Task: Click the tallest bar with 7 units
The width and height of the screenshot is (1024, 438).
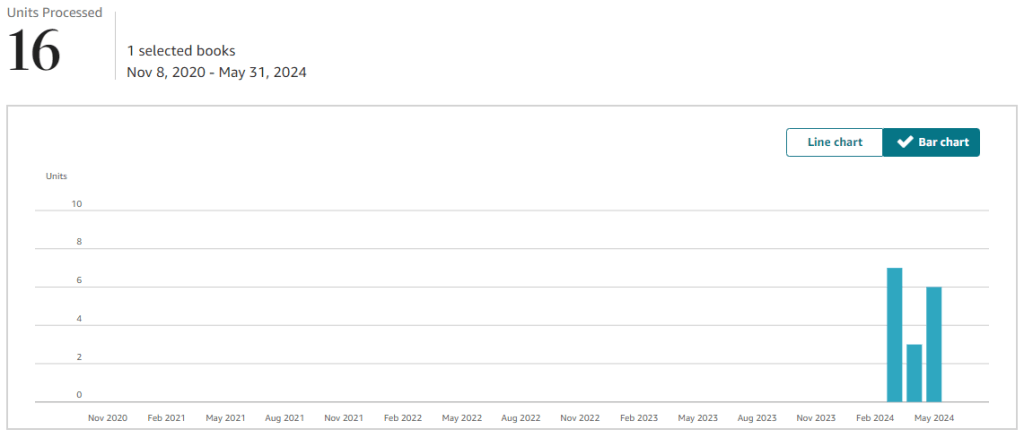Action: (895, 335)
